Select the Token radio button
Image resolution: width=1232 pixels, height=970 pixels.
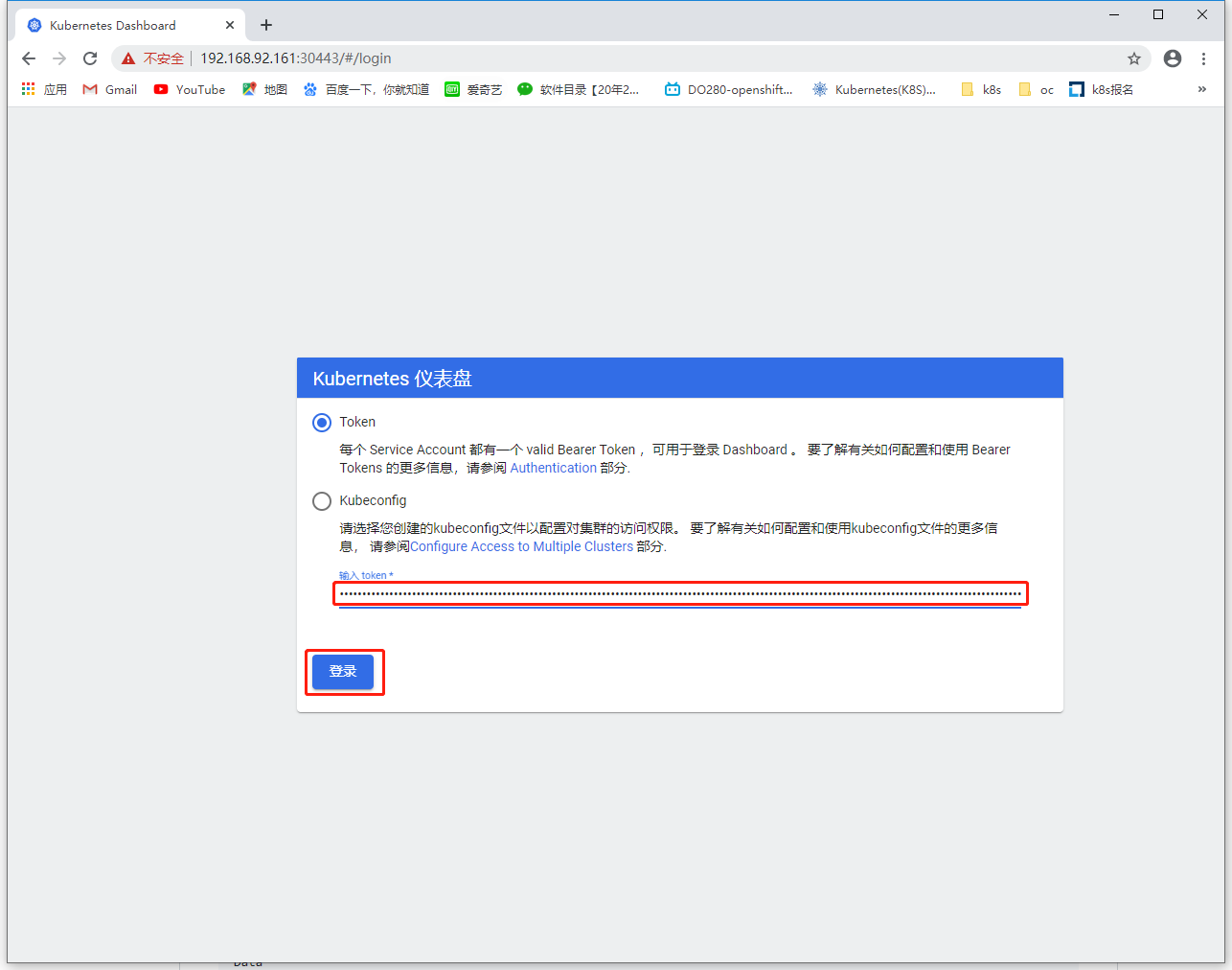(x=322, y=423)
